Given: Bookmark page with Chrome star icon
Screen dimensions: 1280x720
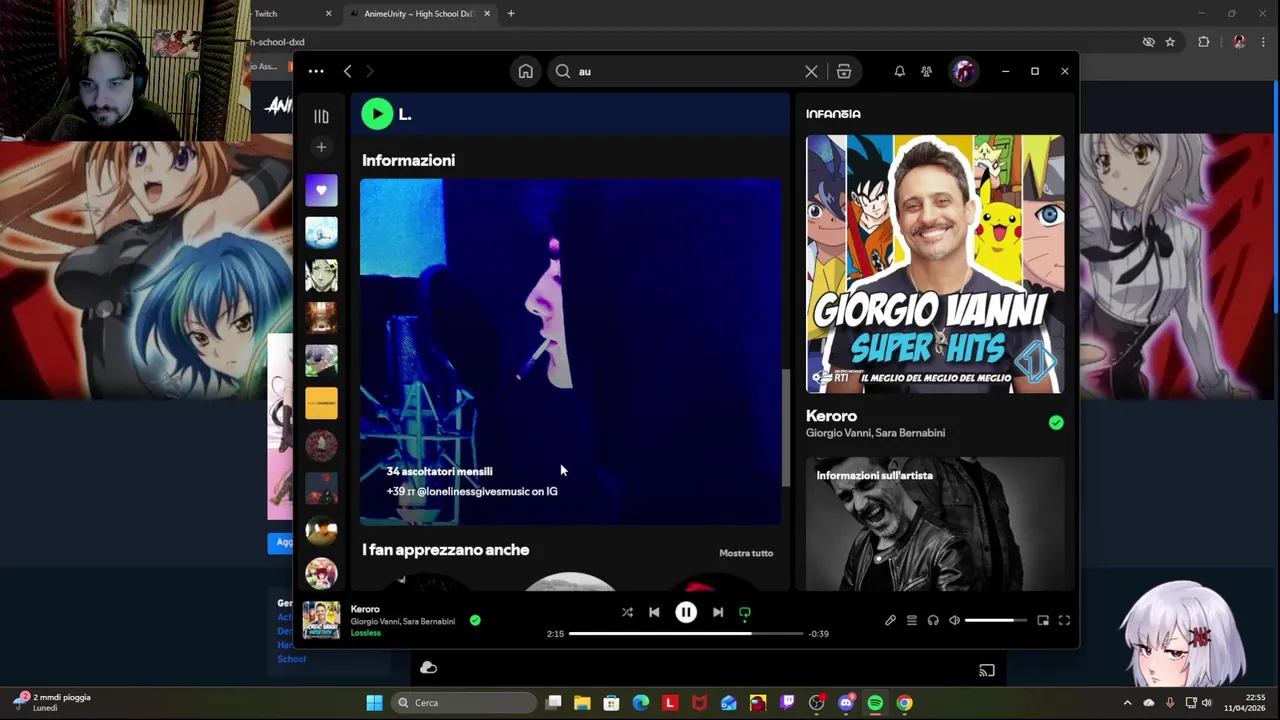Looking at the screenshot, I should tap(1170, 42).
